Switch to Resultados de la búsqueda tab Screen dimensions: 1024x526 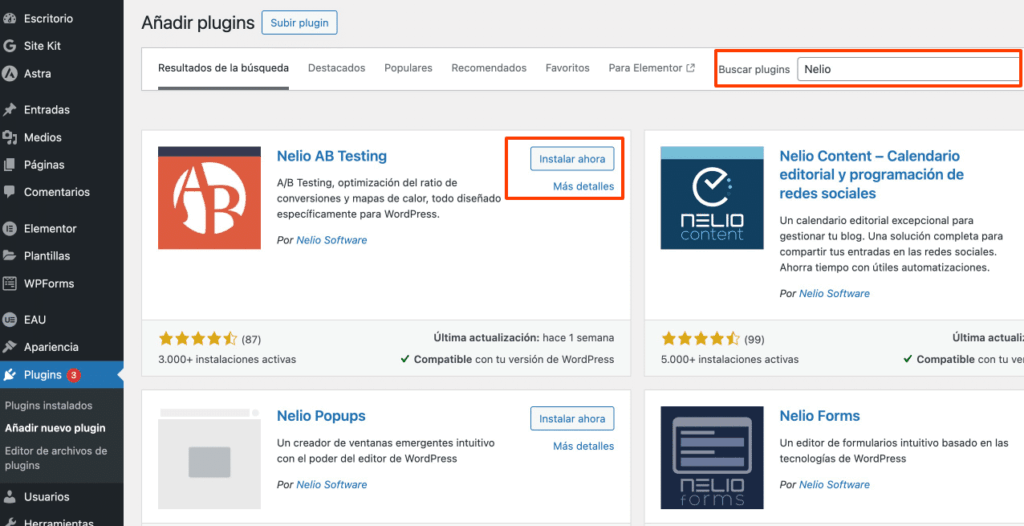(x=223, y=68)
